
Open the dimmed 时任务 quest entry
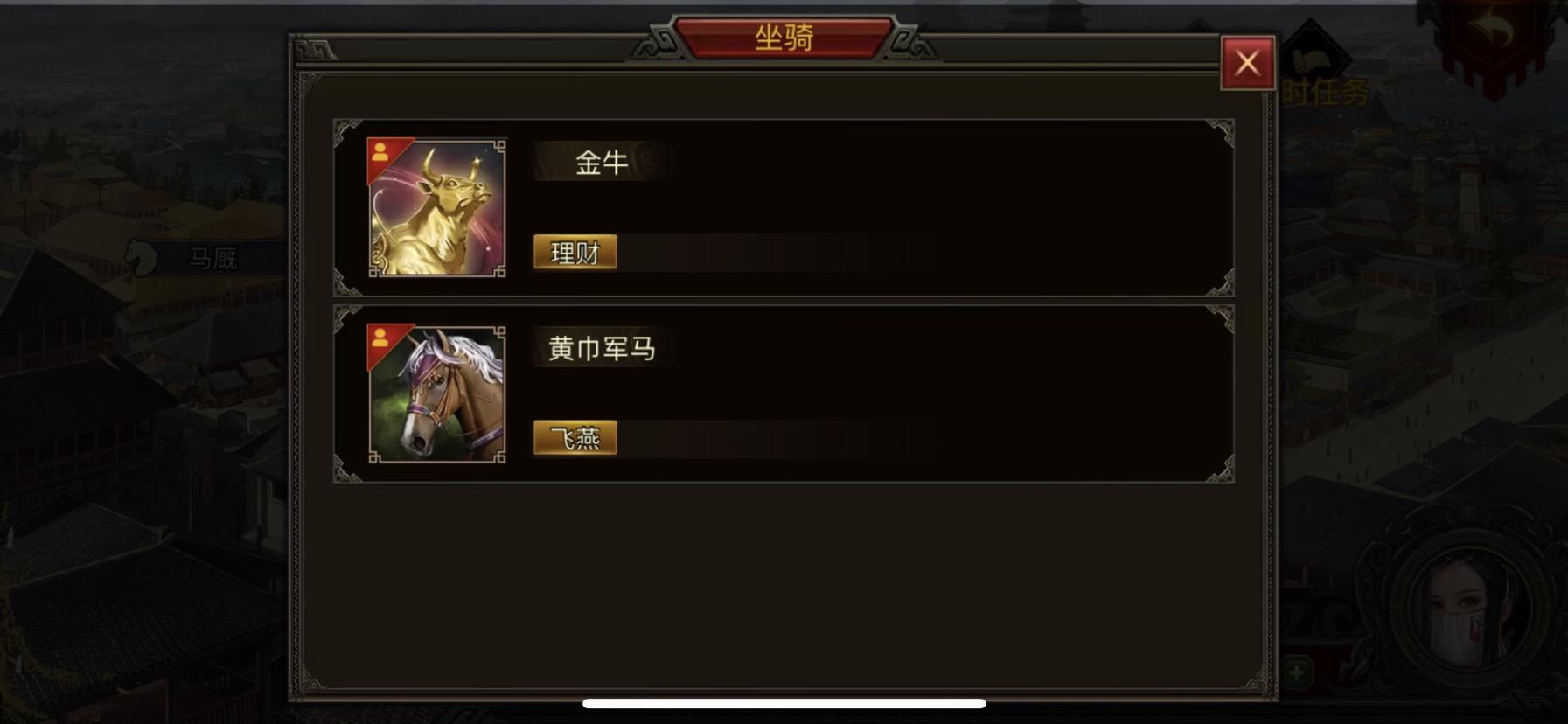click(x=1326, y=92)
